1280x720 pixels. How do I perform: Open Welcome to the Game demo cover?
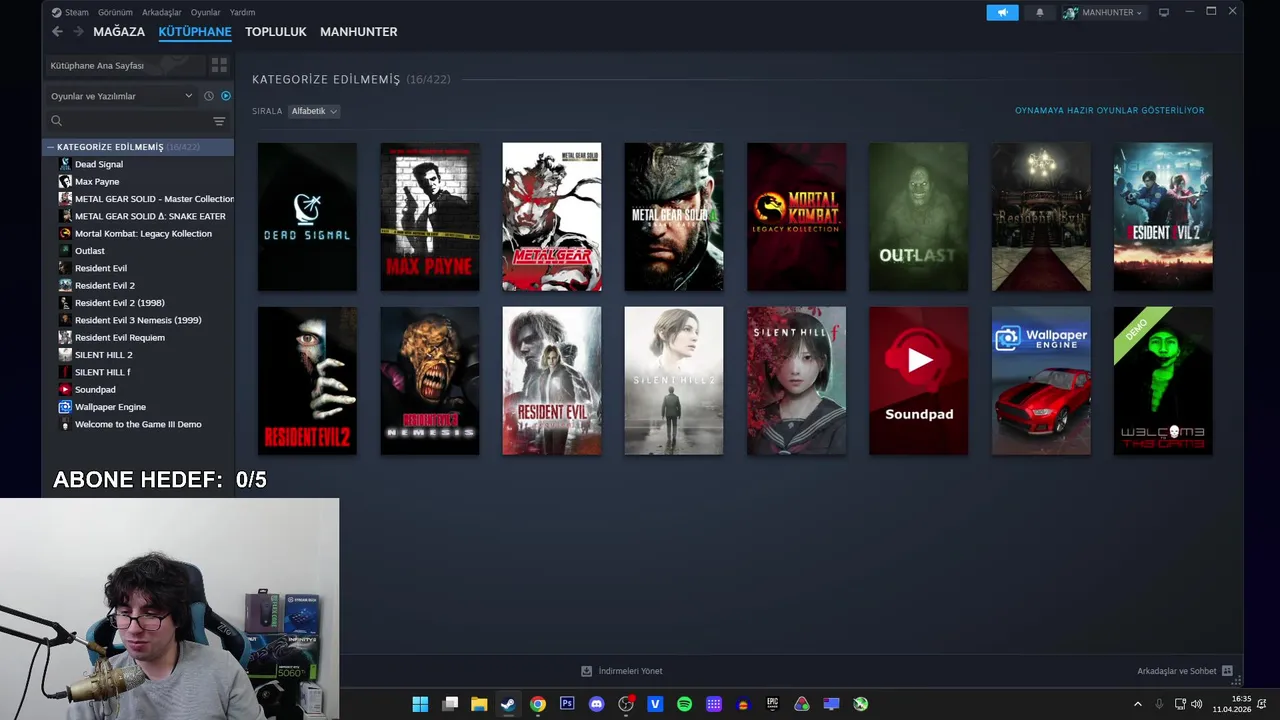click(x=1163, y=381)
